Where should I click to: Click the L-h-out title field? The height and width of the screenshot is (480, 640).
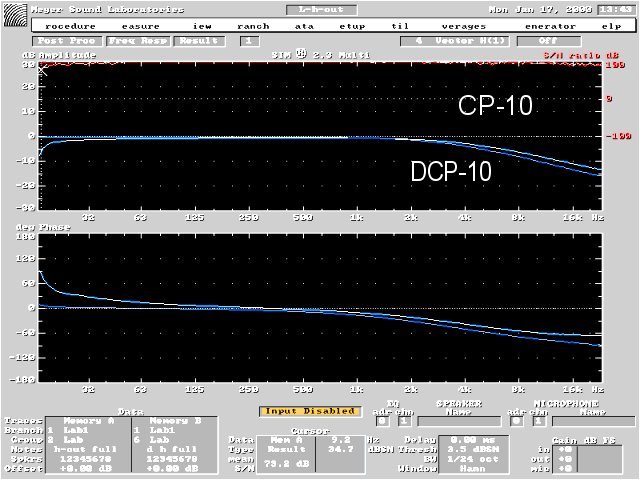coord(321,10)
